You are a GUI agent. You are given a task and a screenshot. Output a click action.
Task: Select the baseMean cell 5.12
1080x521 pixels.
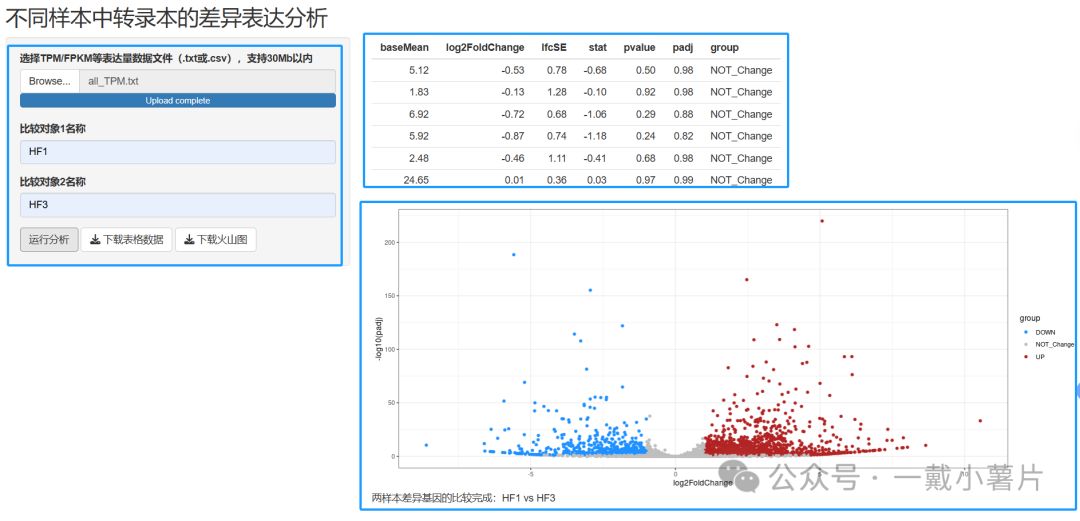(419, 70)
